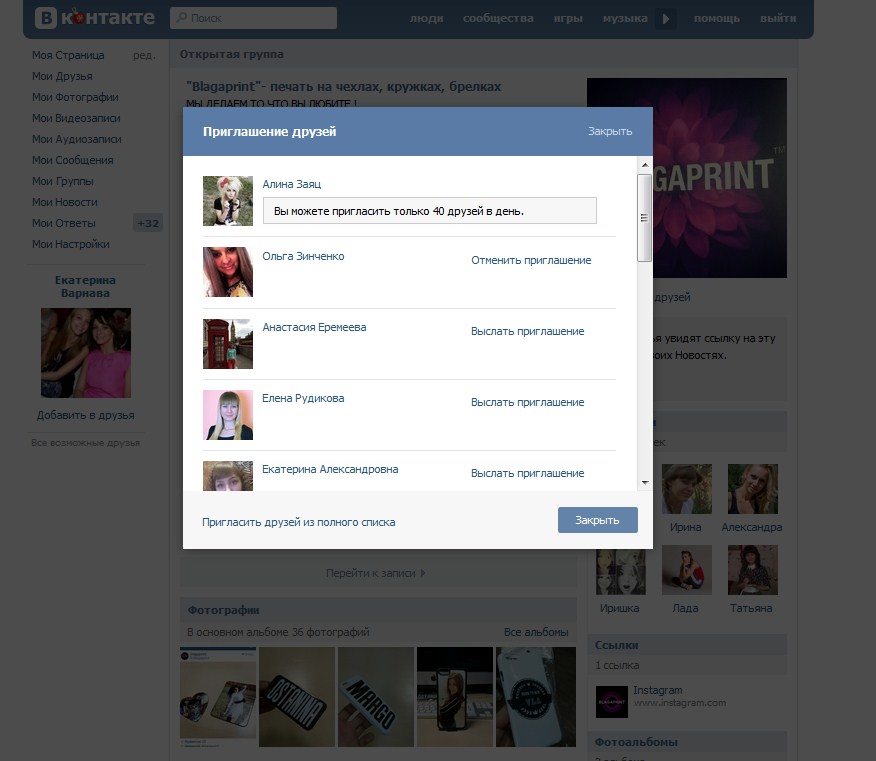Click the '+32' answers counter badge
The height and width of the screenshot is (761, 876).
(148, 223)
